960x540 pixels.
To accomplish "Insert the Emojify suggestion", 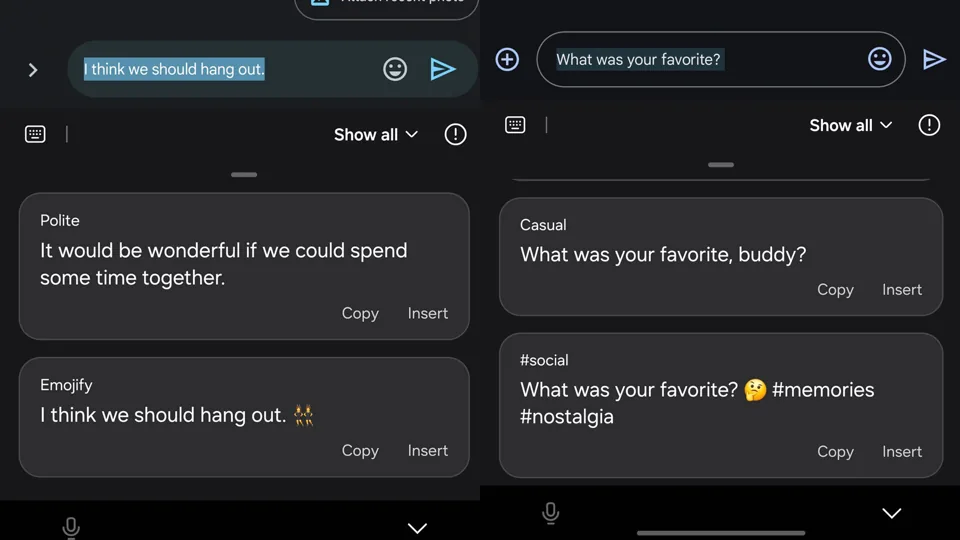I will (x=428, y=451).
